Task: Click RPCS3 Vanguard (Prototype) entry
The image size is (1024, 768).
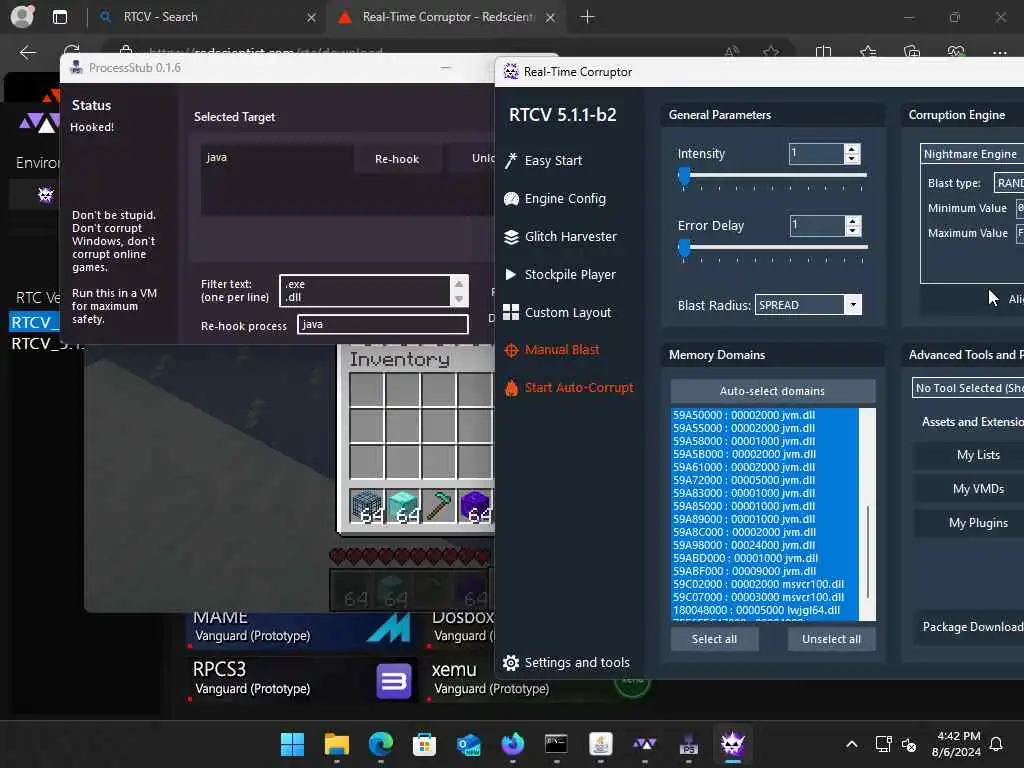Action: pyautogui.click(x=300, y=679)
